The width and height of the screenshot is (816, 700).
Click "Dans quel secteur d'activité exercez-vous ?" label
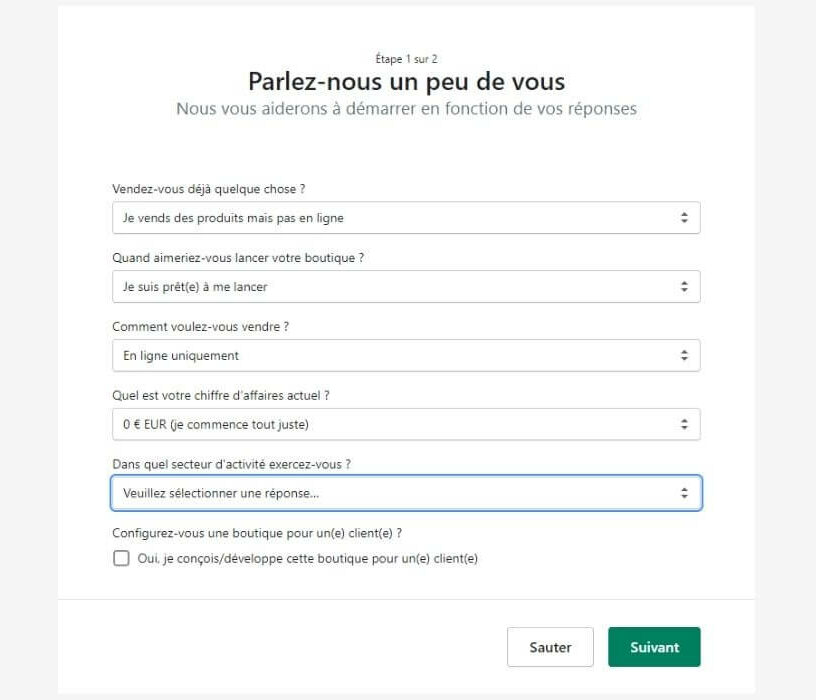point(232,464)
